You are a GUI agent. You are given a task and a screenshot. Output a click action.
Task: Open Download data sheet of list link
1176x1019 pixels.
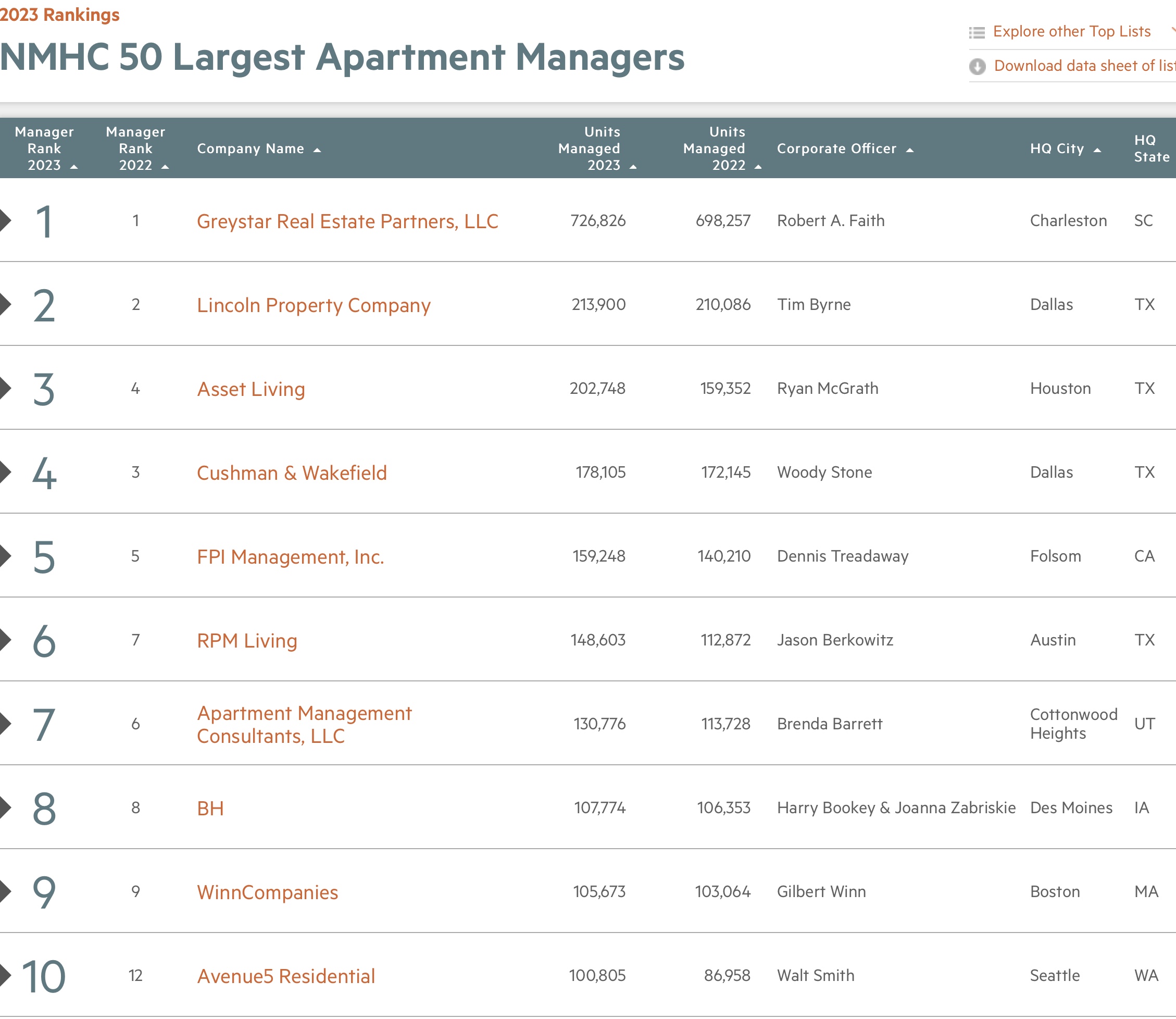click(1084, 66)
